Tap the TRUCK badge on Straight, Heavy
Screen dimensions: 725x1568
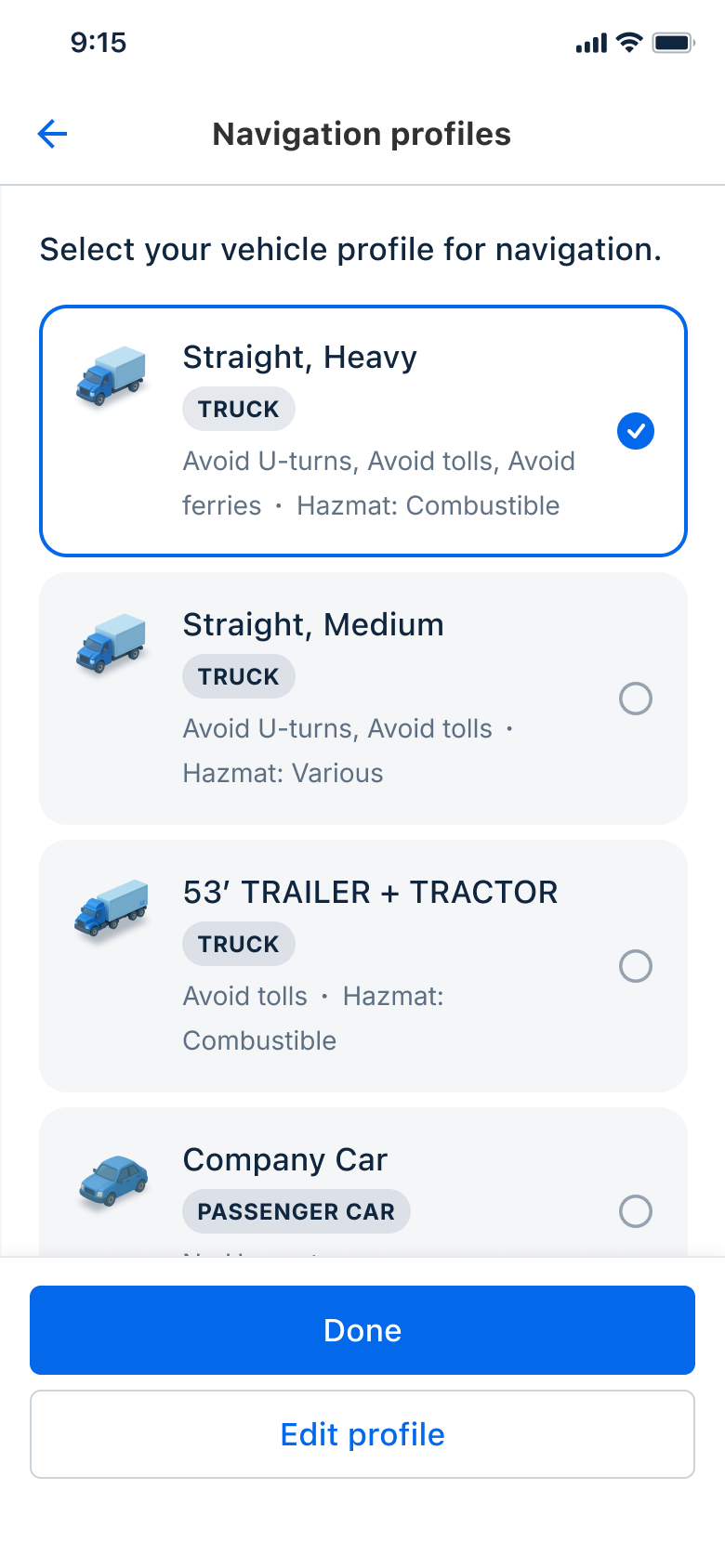239,409
